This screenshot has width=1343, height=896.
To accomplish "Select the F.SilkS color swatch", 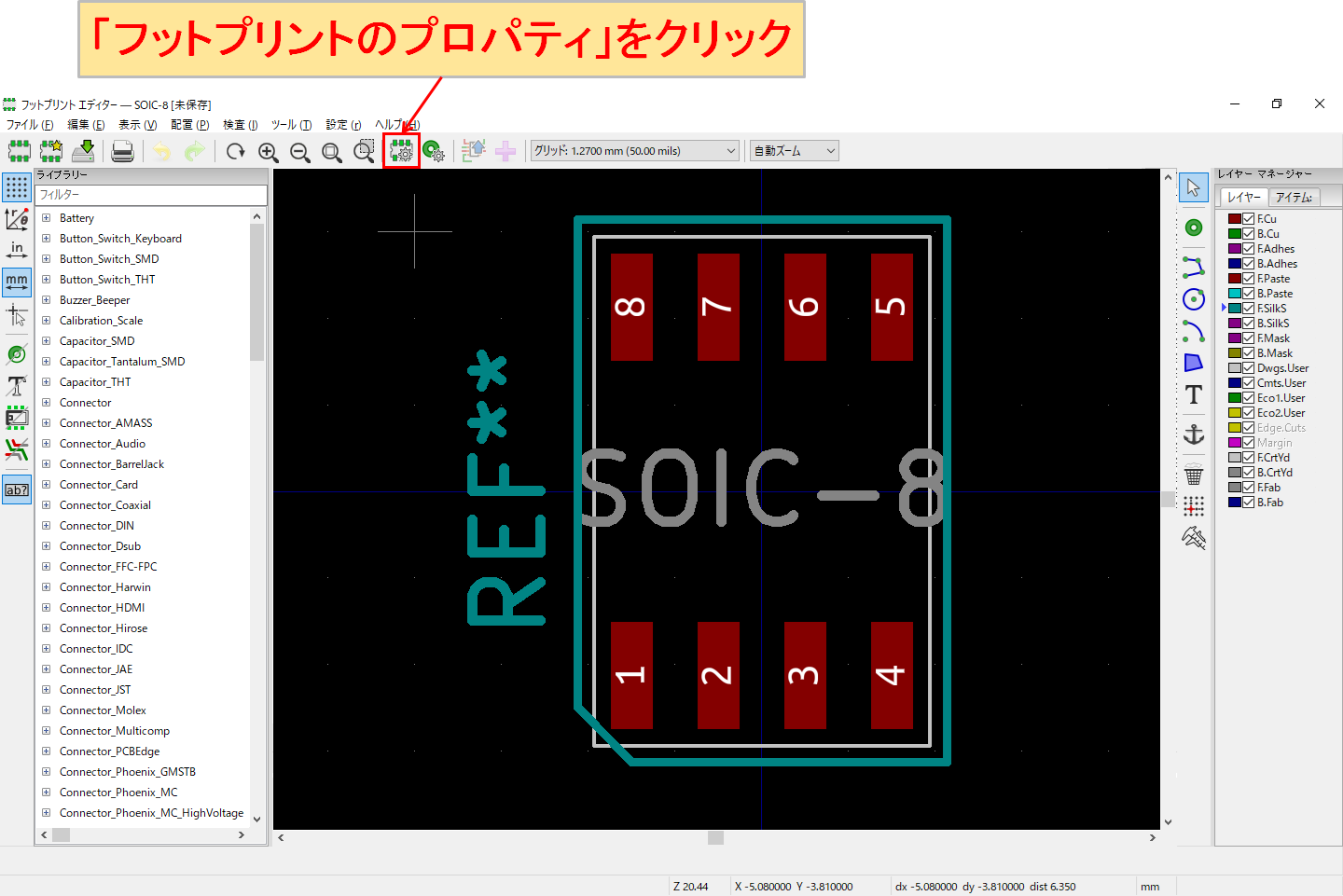I will click(x=1235, y=308).
